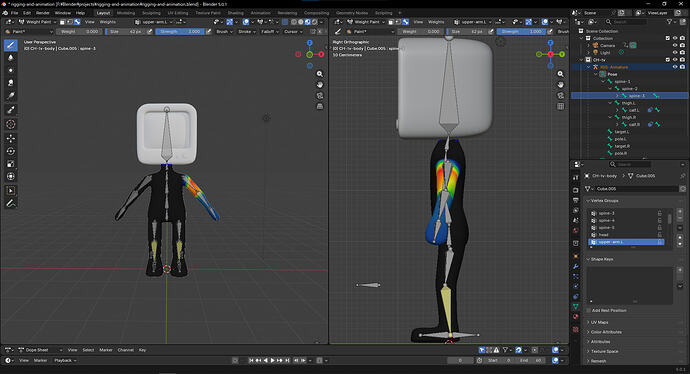Viewport: 690px width, 374px height.
Task: Enable the Add Rest Position checkbox
Action: pos(589,310)
